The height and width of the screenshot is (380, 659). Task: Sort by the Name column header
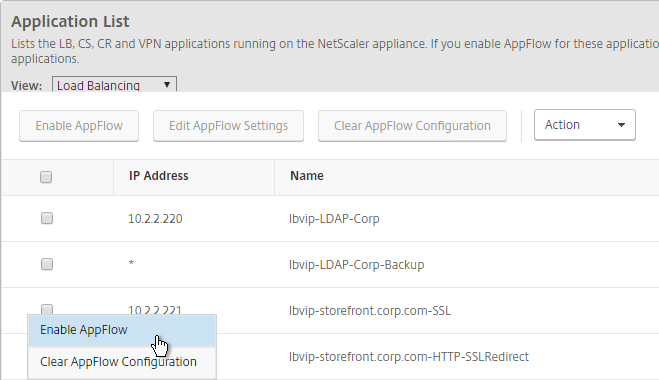[307, 176]
